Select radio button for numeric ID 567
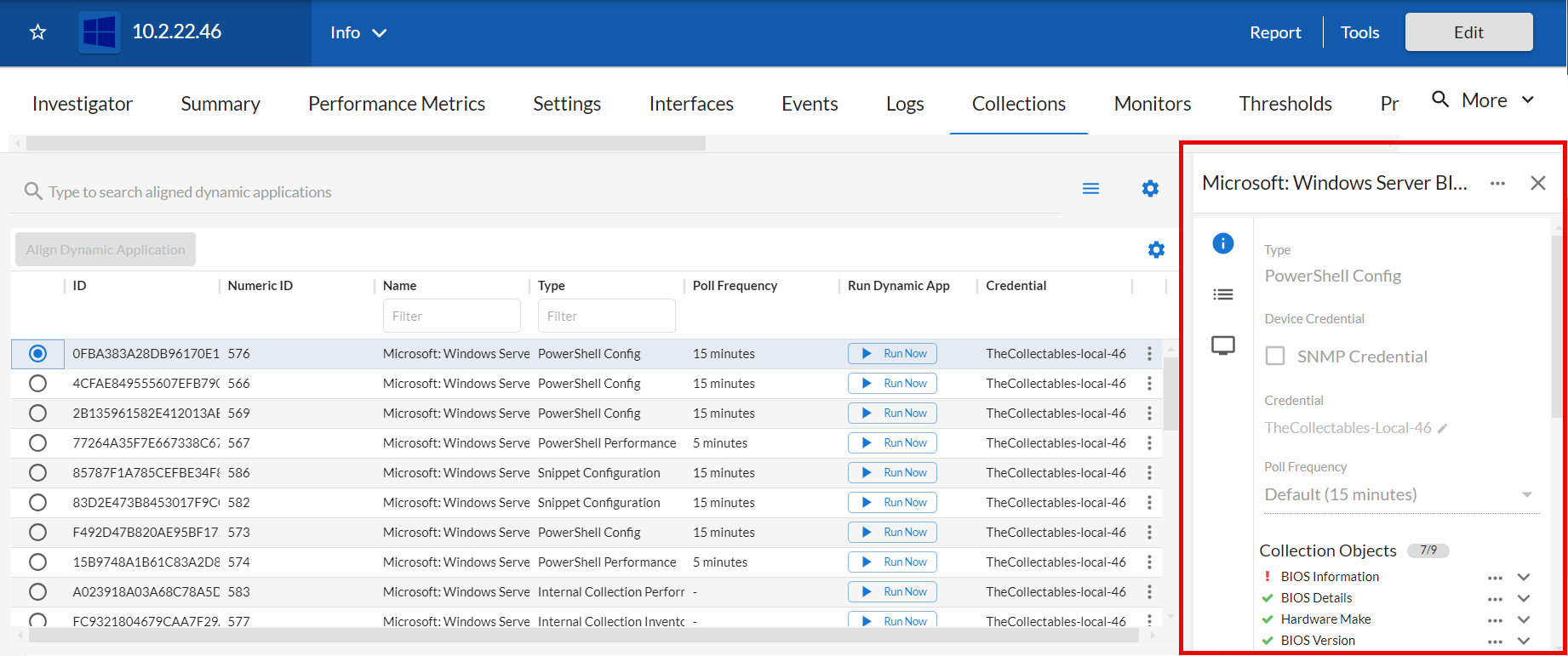The image size is (1568, 656). [x=37, y=443]
